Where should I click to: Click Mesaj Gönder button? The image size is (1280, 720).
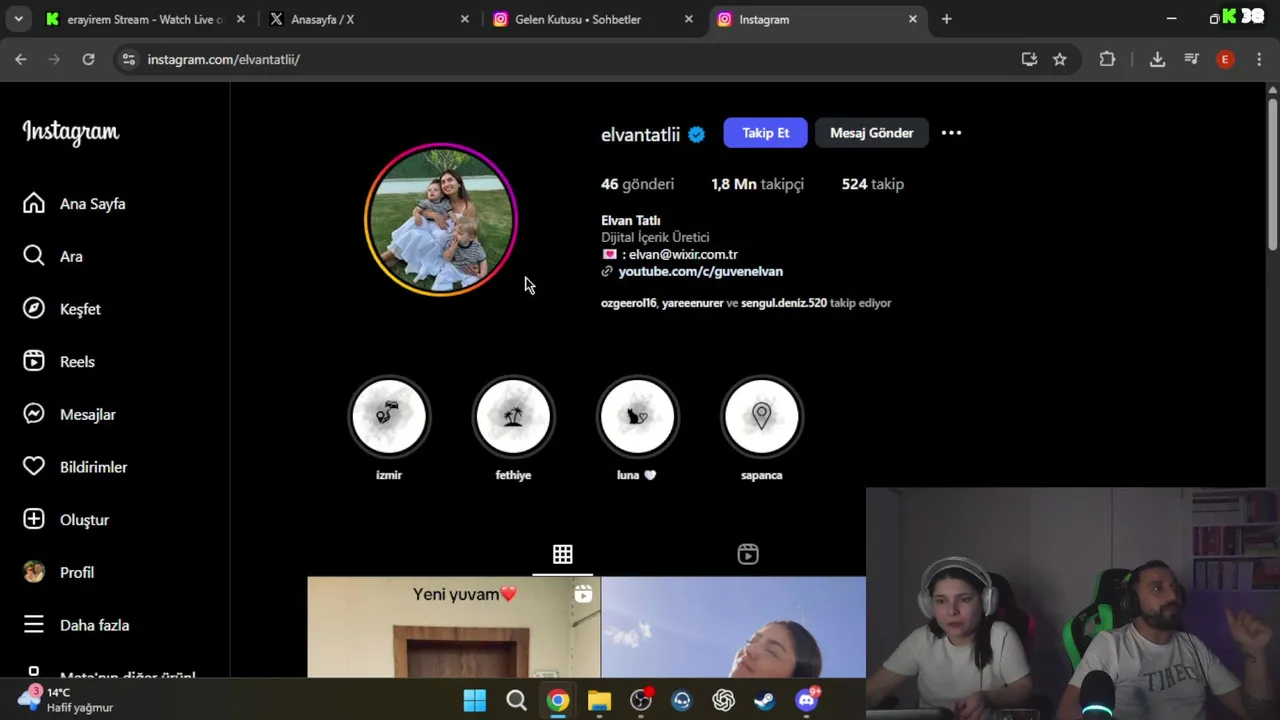click(x=871, y=133)
